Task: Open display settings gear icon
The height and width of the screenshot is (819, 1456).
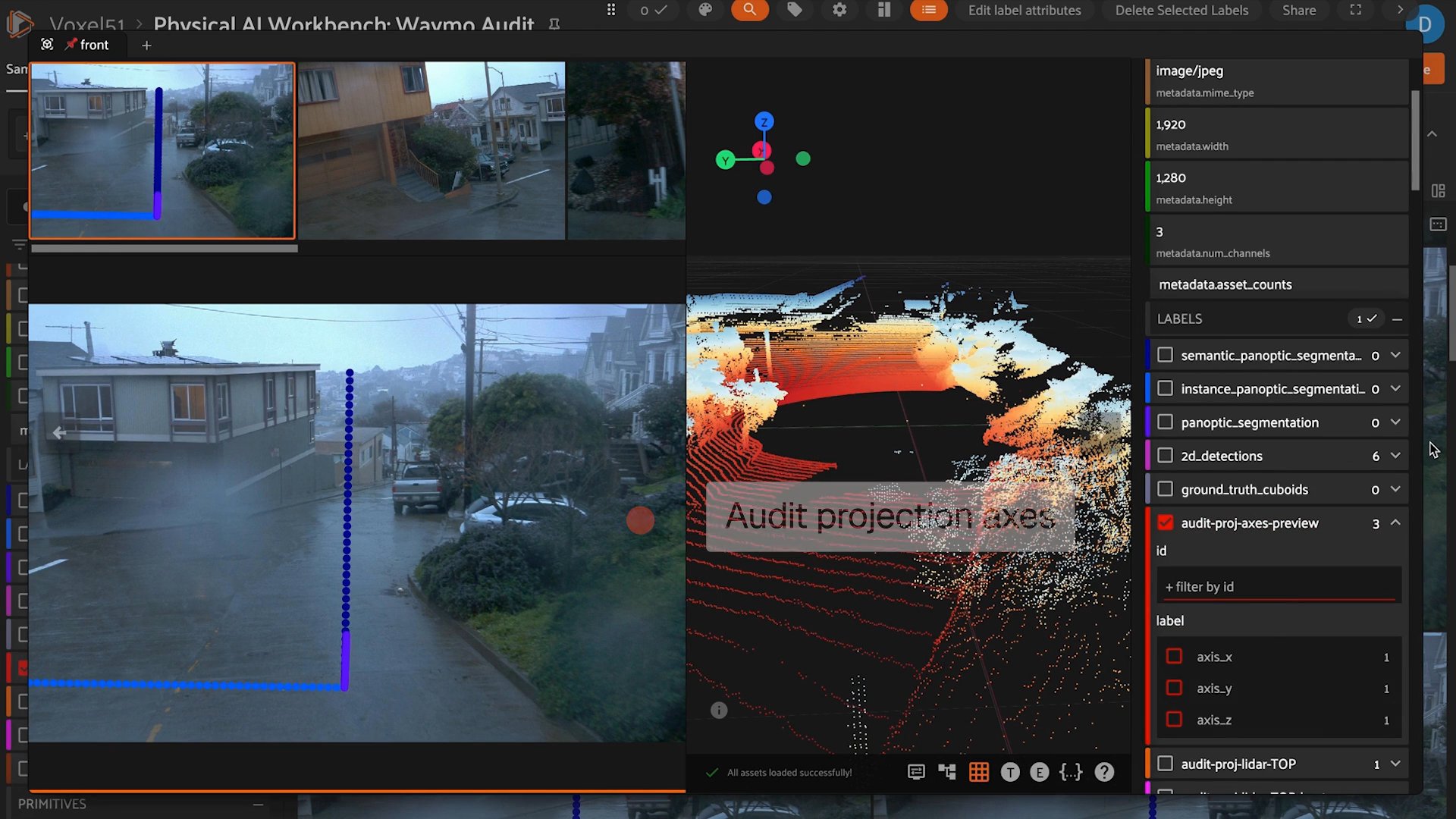Action: tap(839, 10)
